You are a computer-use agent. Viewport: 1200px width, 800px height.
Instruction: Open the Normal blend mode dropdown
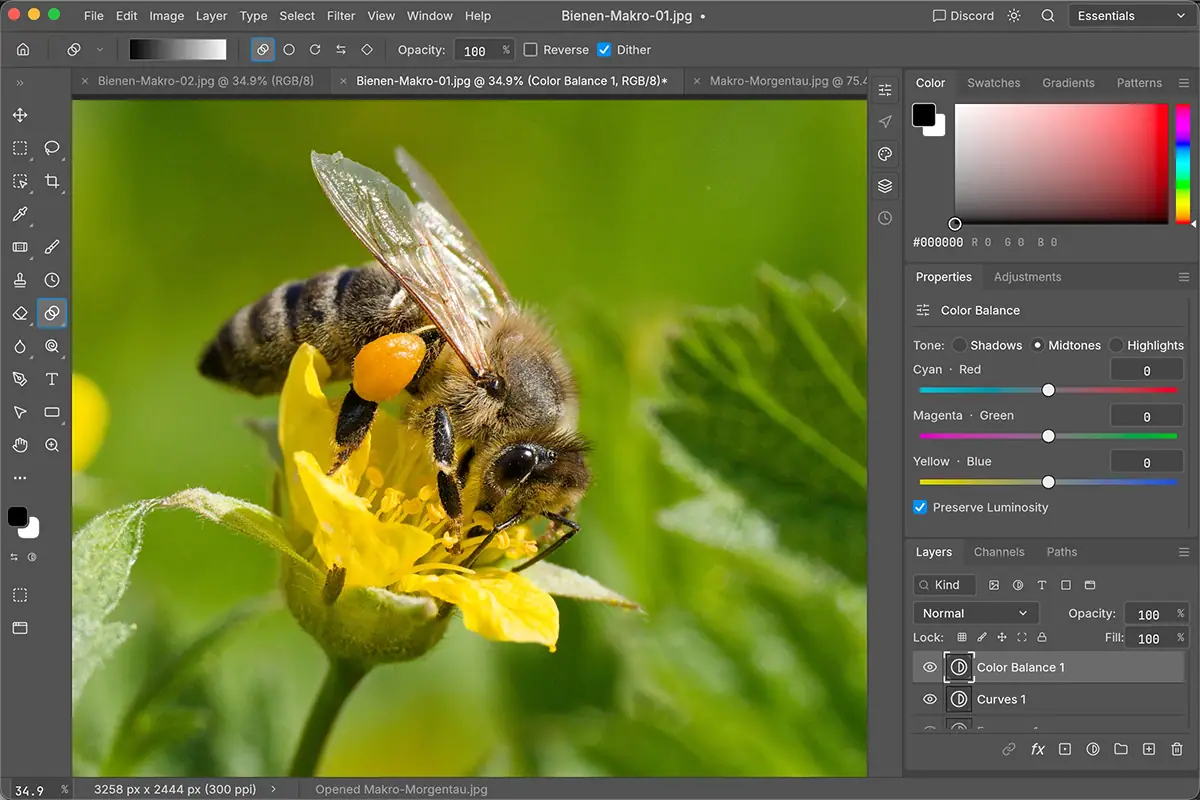coord(976,613)
